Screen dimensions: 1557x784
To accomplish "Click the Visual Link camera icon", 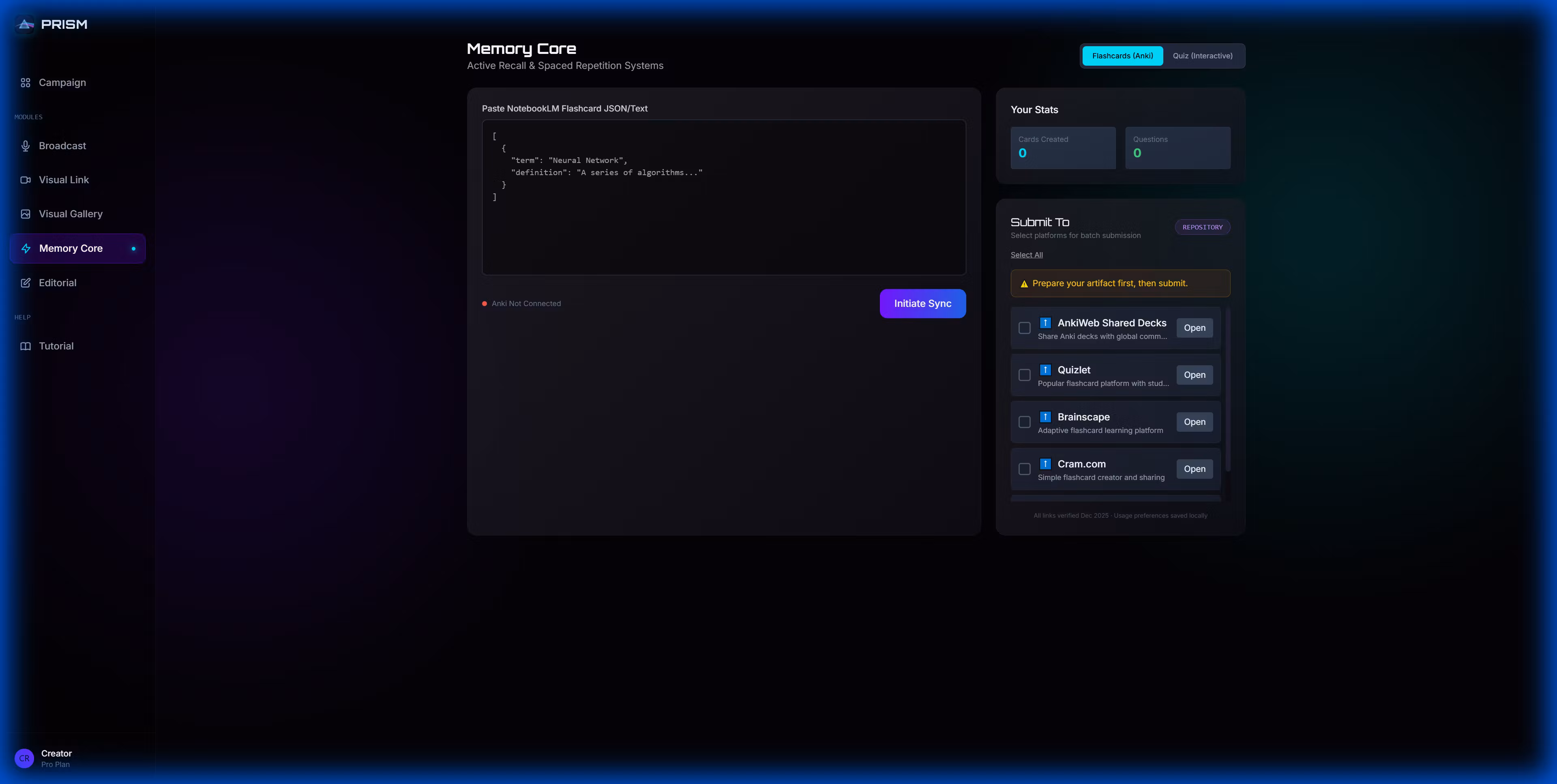I will click(26, 180).
